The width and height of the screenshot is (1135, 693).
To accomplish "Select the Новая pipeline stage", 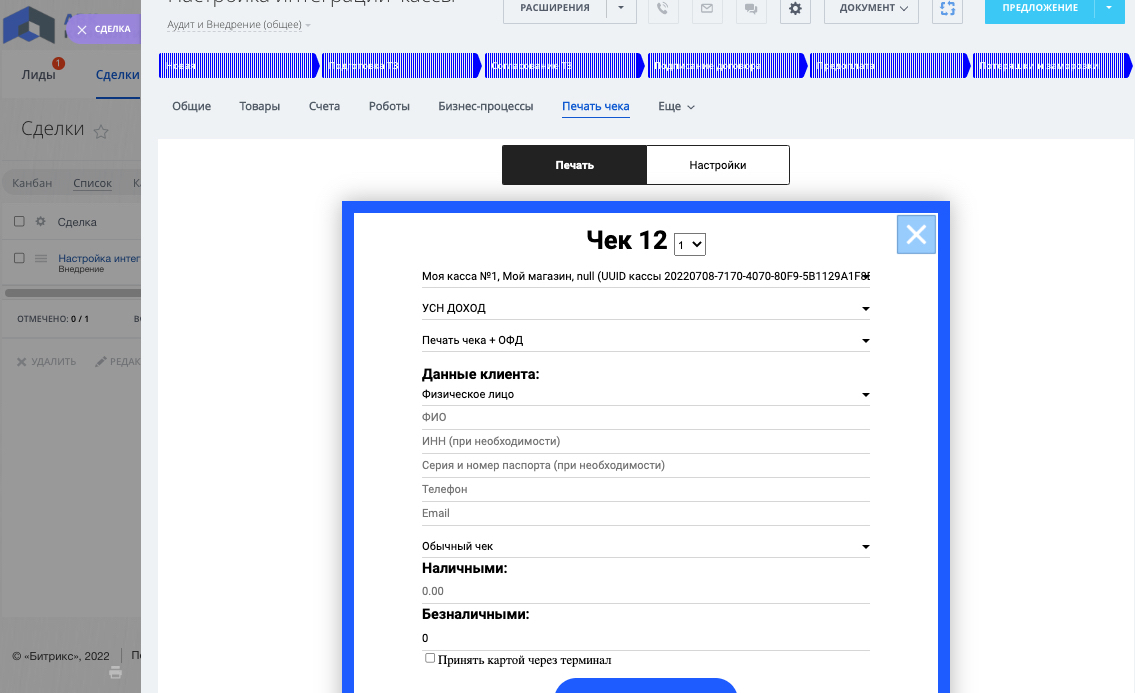I will [x=239, y=66].
